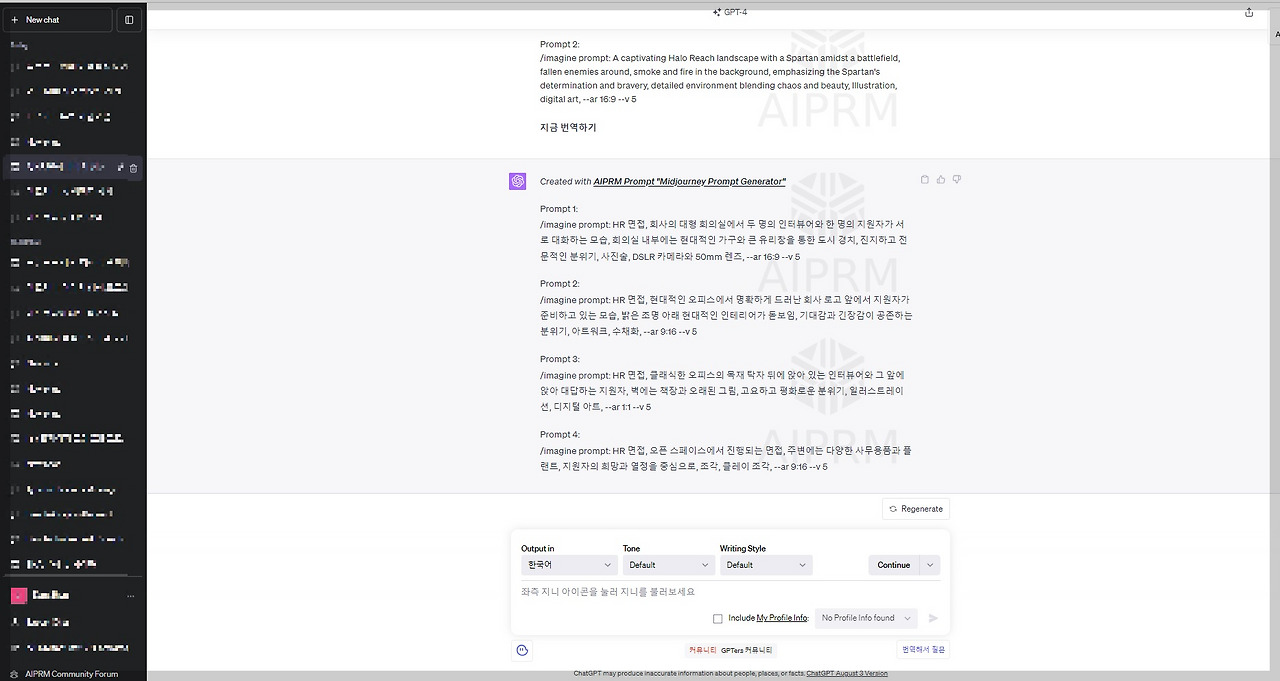Collapse the sidebar panel icon

click(129, 19)
